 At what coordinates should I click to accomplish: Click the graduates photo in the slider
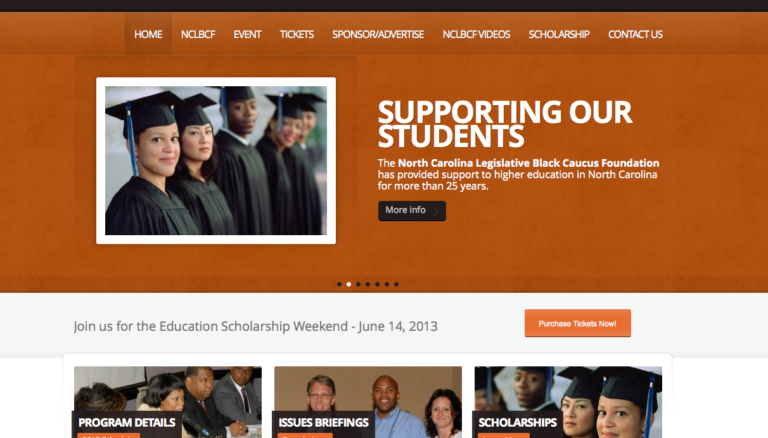coord(216,160)
